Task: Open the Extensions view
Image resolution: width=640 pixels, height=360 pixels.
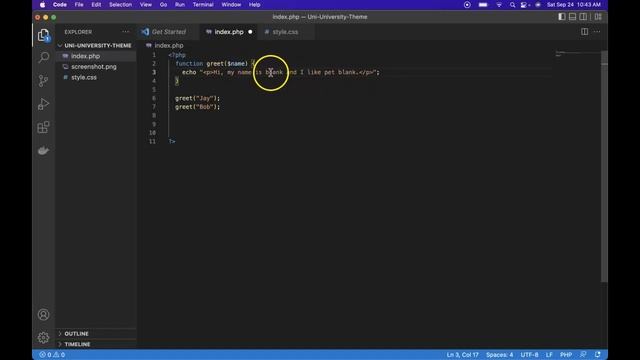Action: coord(43,127)
